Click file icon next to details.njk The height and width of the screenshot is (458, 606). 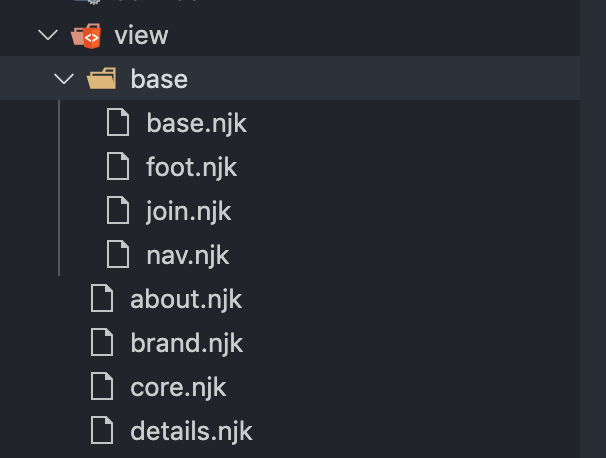(103, 431)
